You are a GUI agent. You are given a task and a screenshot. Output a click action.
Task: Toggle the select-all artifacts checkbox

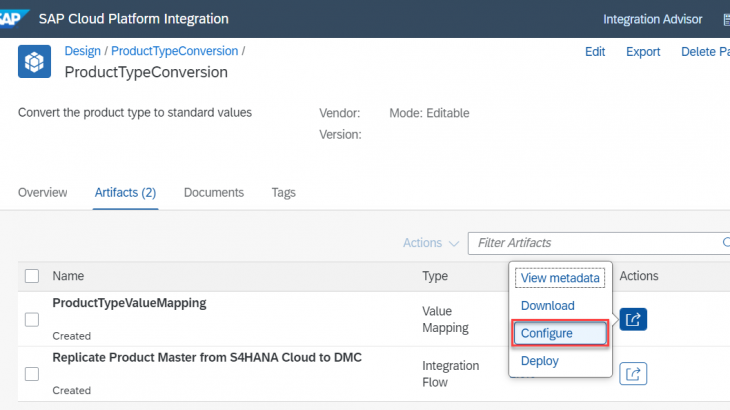click(x=32, y=276)
